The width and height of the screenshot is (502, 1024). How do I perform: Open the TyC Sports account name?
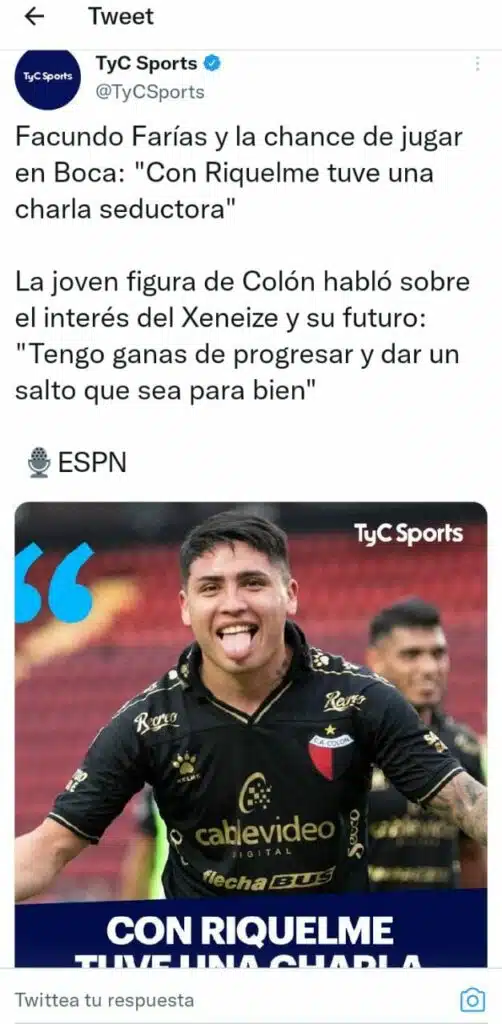pyautogui.click(x=147, y=64)
